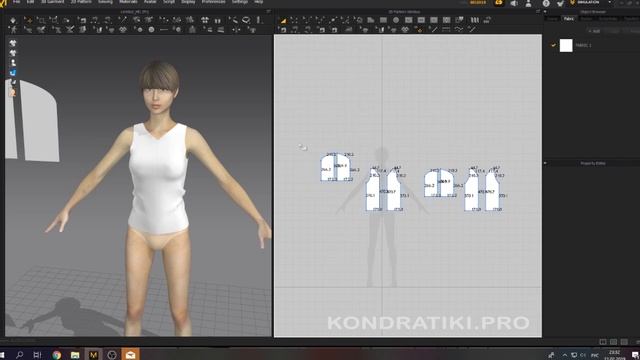The height and width of the screenshot is (360, 640).
Task: Click the second layout icon in bottom status bar
Action: click(x=613, y=342)
